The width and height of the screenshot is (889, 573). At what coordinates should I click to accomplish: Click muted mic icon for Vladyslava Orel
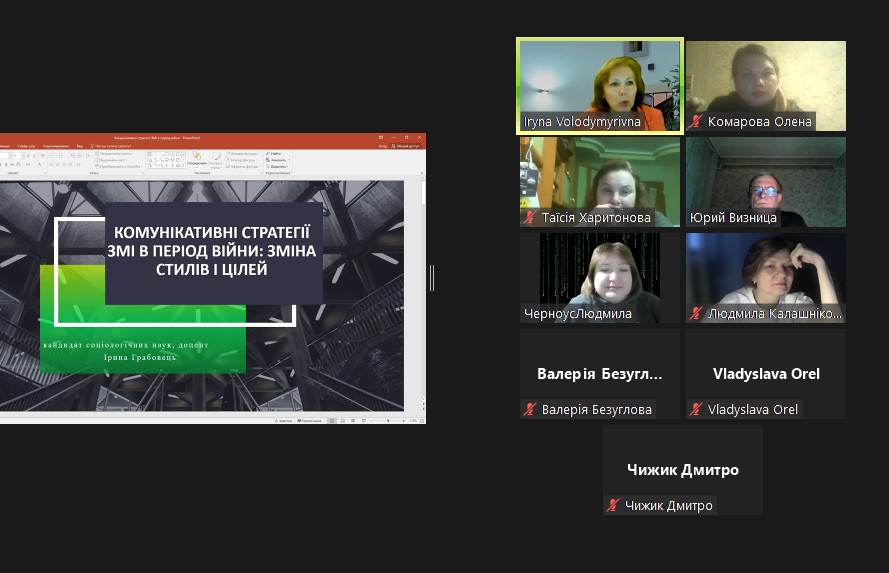tap(696, 410)
